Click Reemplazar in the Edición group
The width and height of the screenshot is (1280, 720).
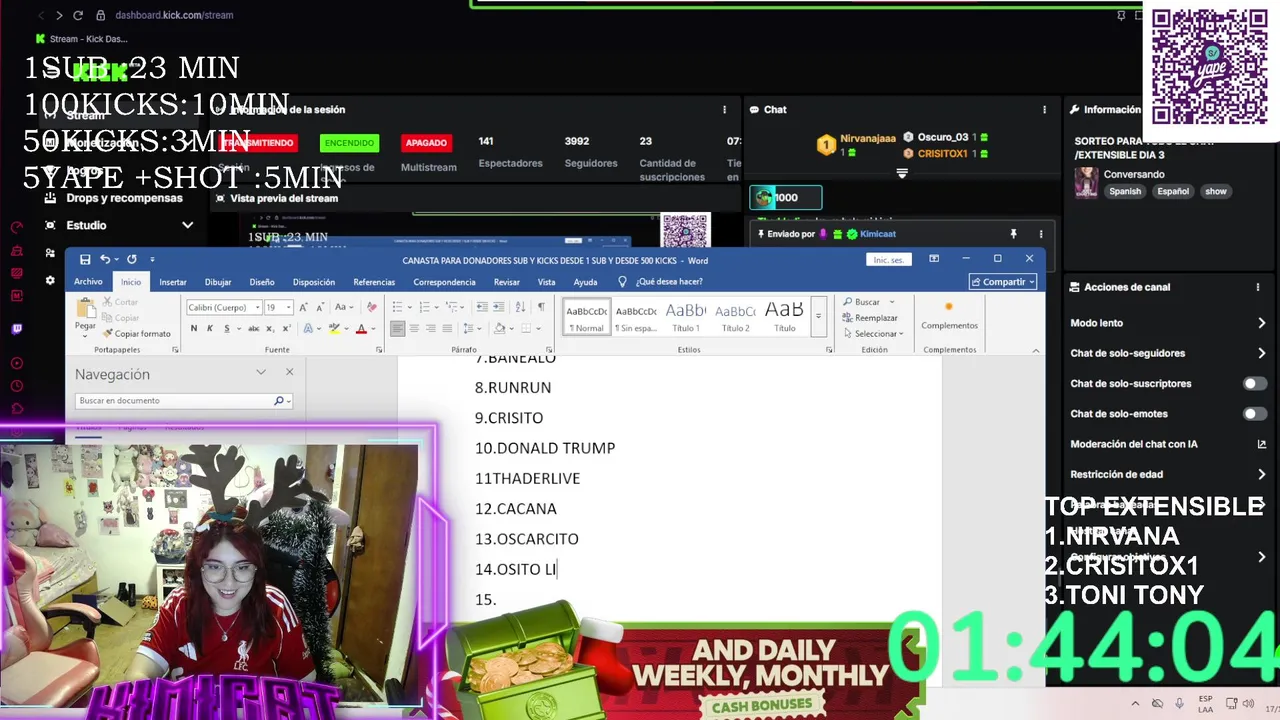[870, 318]
